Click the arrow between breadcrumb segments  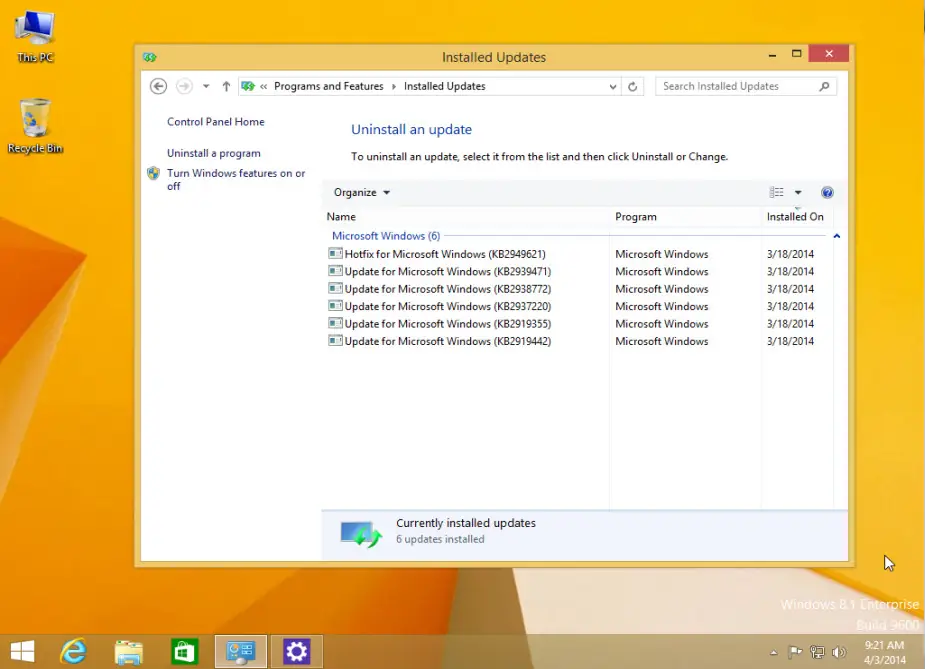[394, 87]
